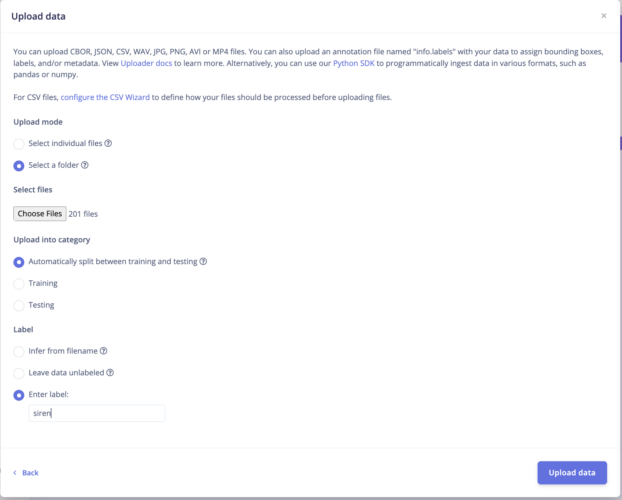622x500 pixels.
Task: Enable automatic split between training and testing
Action: click(x=19, y=262)
